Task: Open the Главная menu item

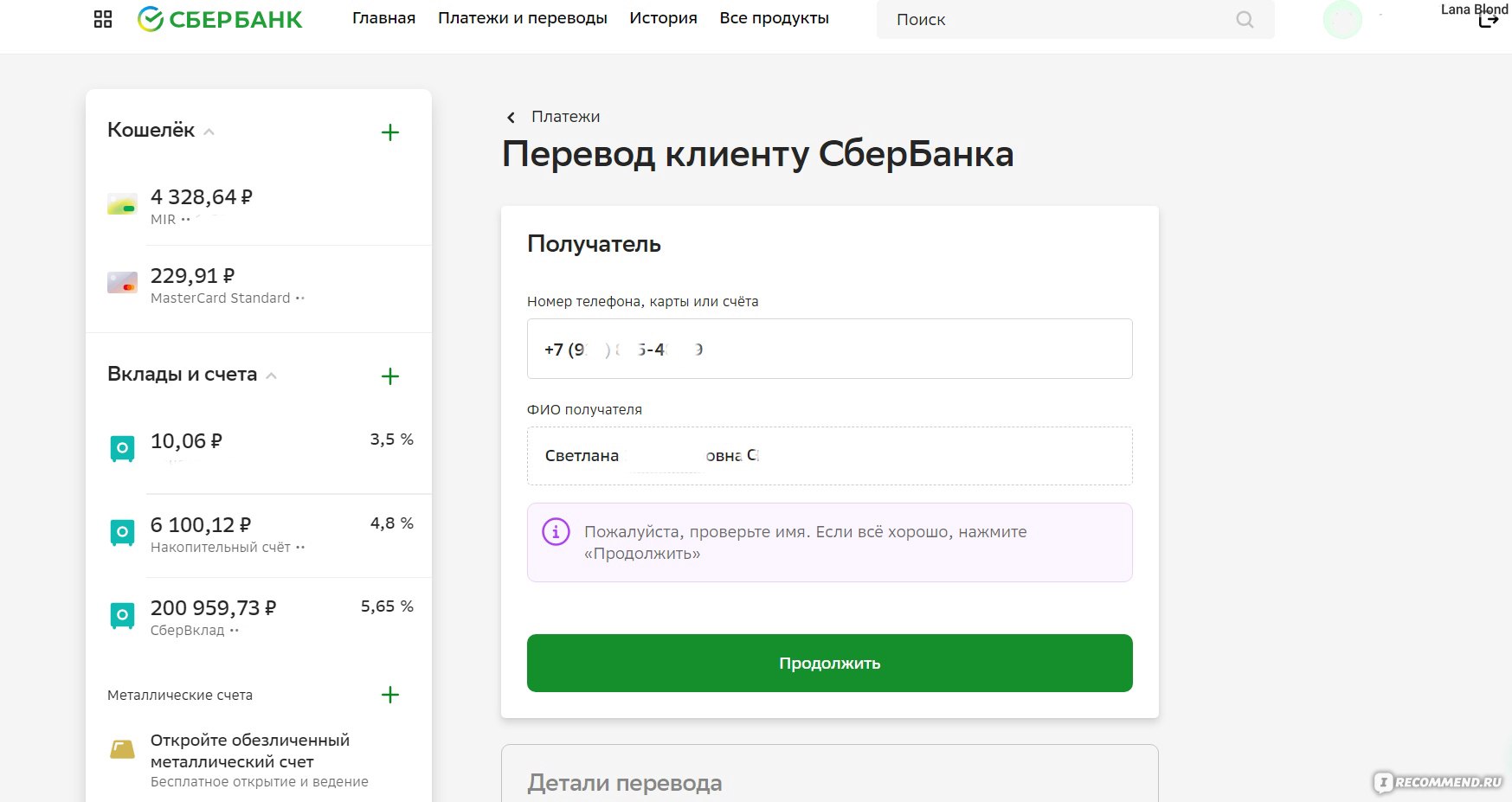Action: (x=383, y=18)
